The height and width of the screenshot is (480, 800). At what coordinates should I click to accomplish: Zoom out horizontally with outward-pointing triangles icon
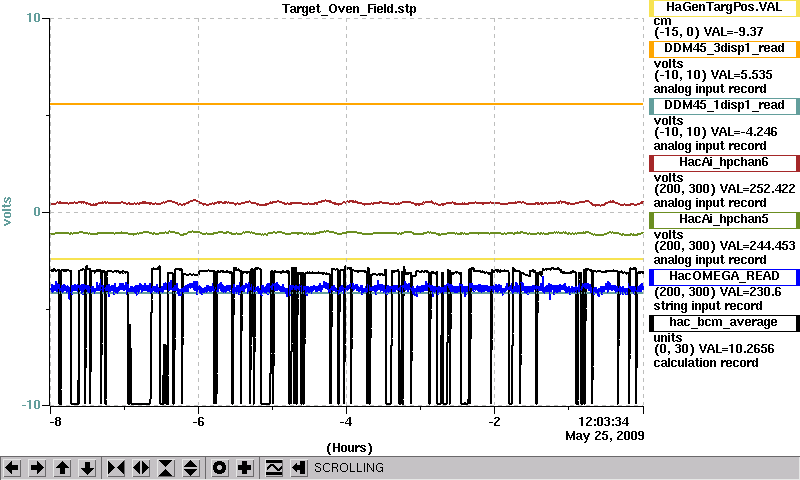141,468
